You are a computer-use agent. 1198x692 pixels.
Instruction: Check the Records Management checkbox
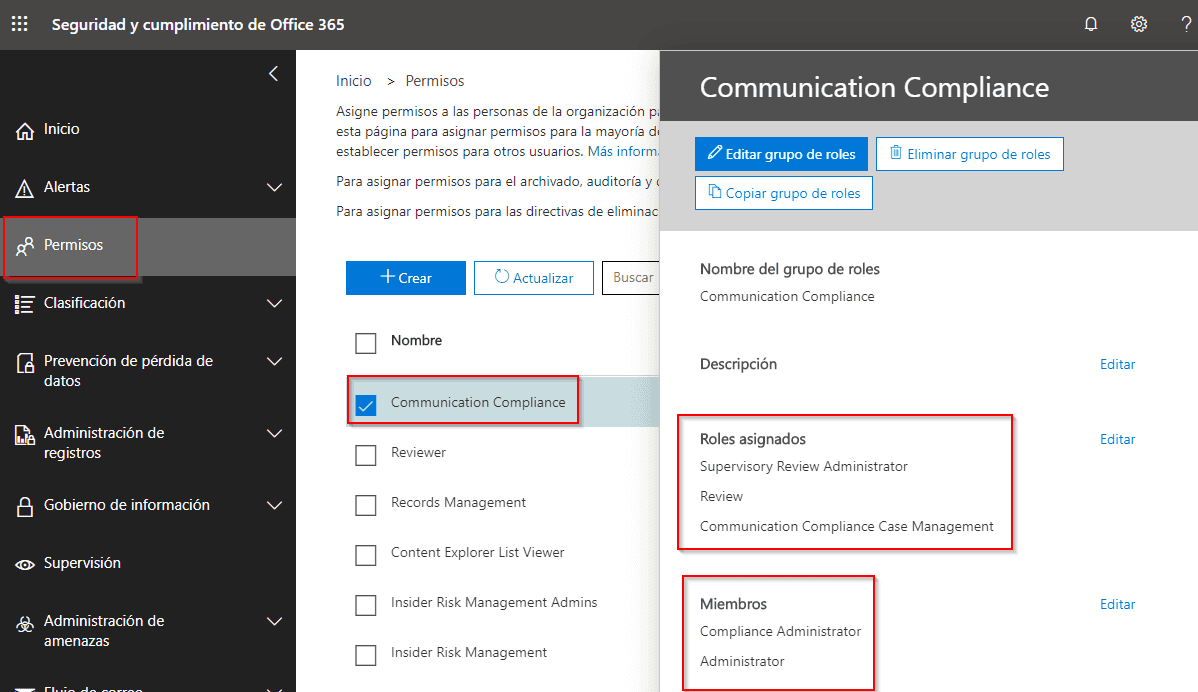pos(366,505)
